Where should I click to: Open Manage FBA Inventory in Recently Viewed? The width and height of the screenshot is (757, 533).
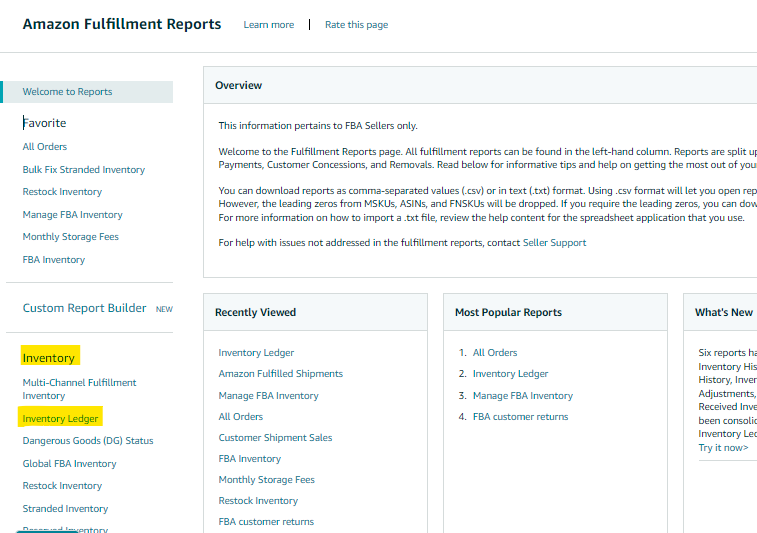268,396
